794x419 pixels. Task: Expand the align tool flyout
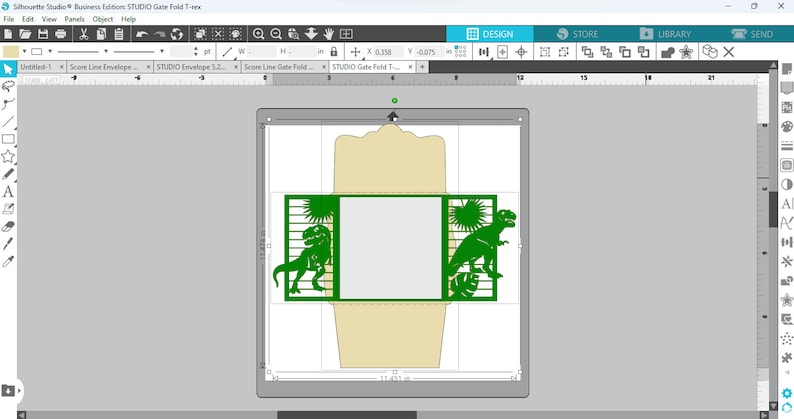point(484,52)
